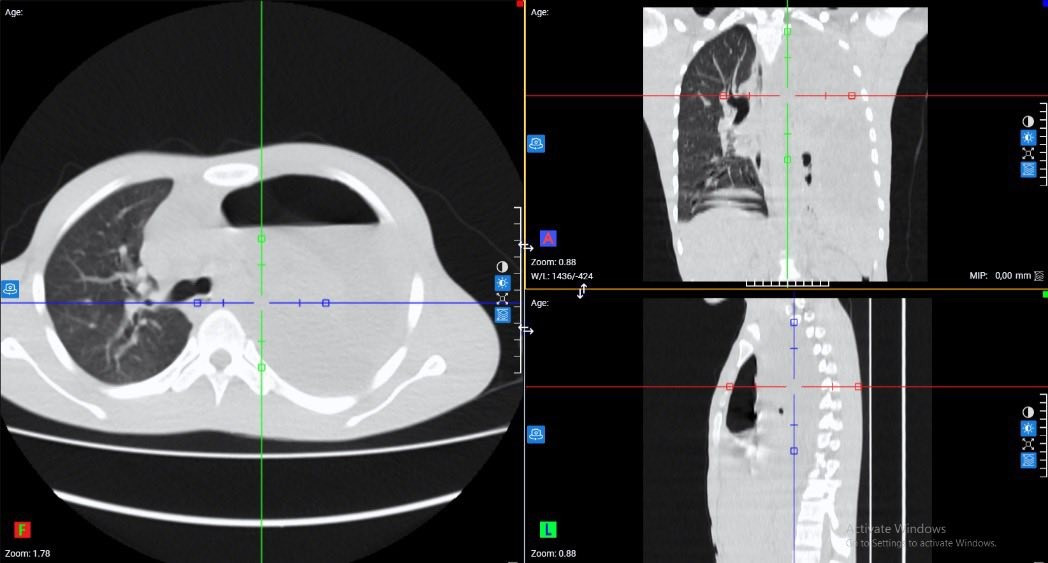Click the blue 3D cube icon in sagittal view

pos(536,434)
